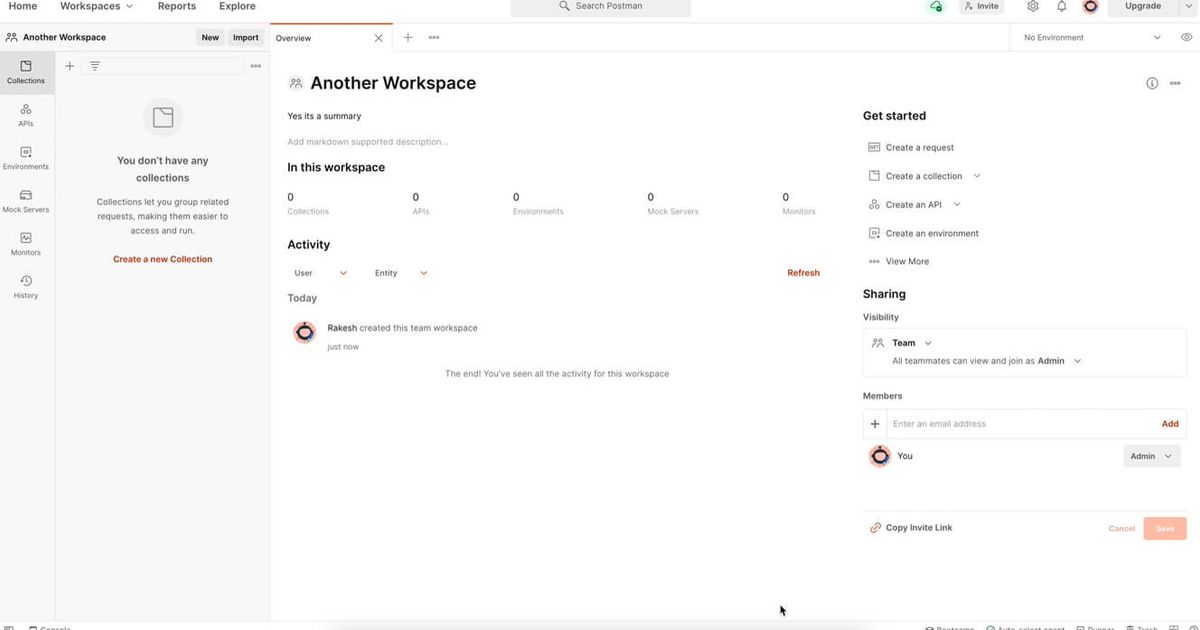Click the Add markdown supported description field

(x=368, y=142)
